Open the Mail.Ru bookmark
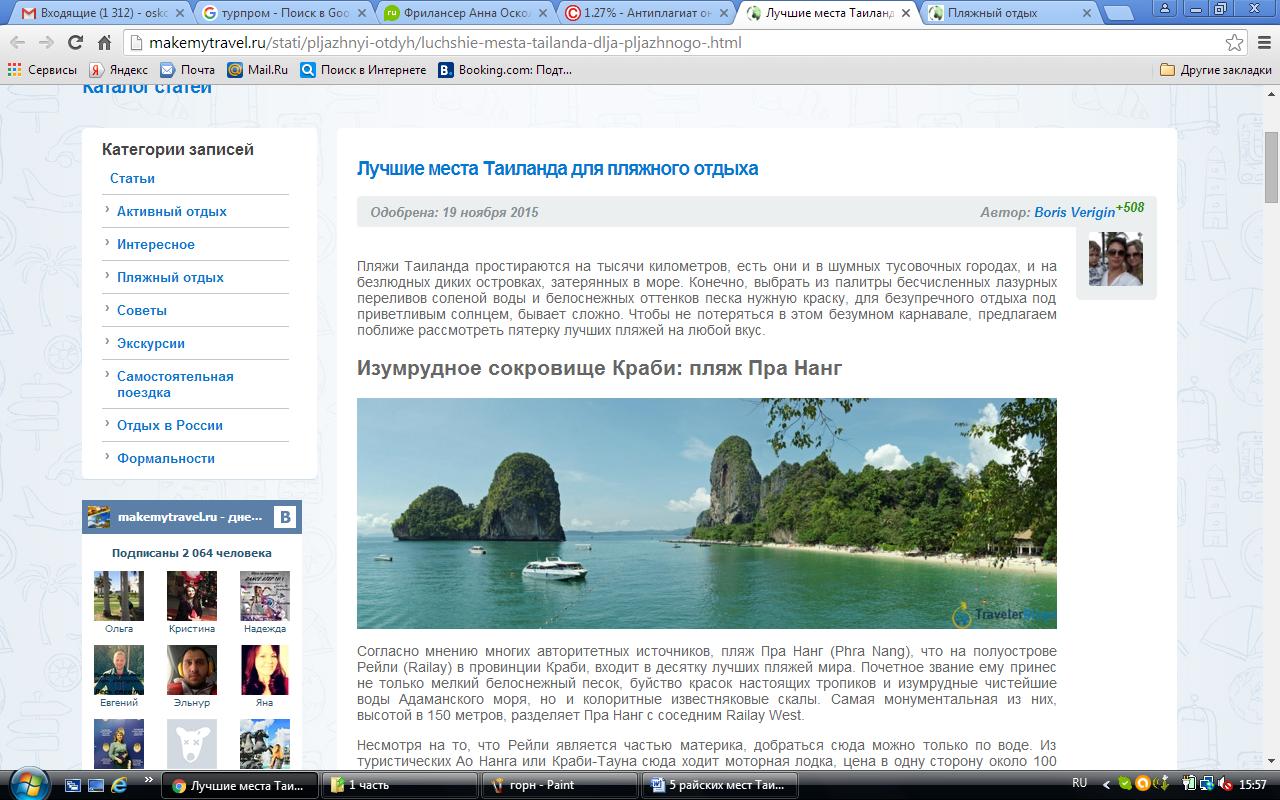Viewport: 1280px width, 800px height. tap(257, 70)
